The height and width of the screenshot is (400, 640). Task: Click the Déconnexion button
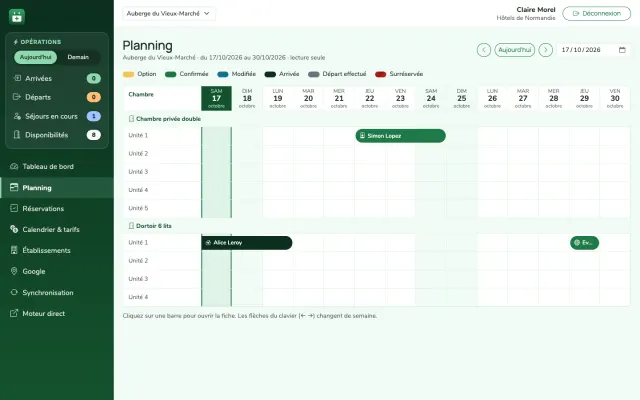pos(596,13)
